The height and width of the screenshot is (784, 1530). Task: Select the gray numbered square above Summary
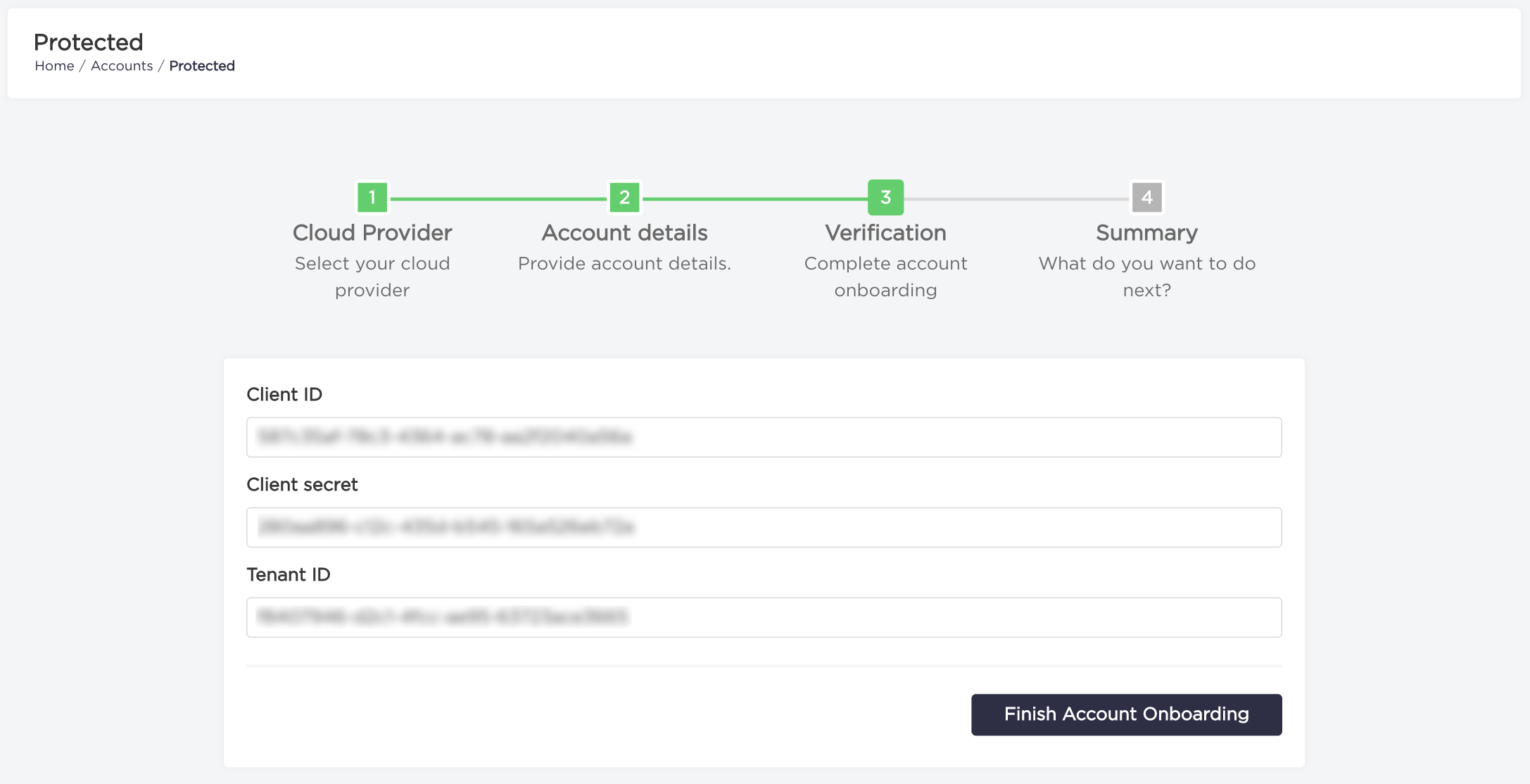[x=1146, y=198]
